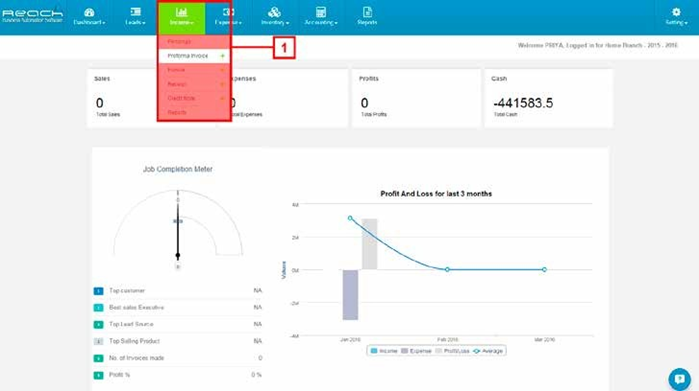Toggle the Income series in chart legend
Image resolution: width=699 pixels, height=391 pixels.
(x=384, y=351)
